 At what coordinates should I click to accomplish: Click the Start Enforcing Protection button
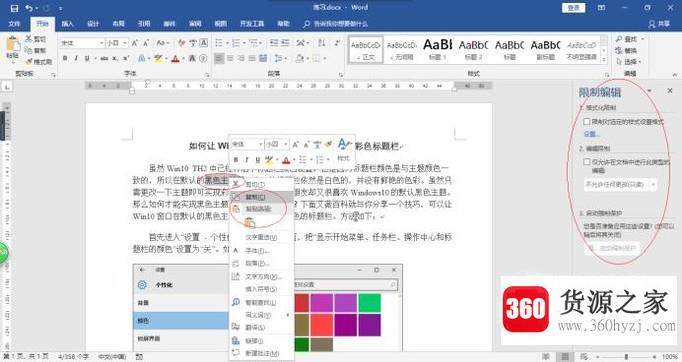coord(612,248)
